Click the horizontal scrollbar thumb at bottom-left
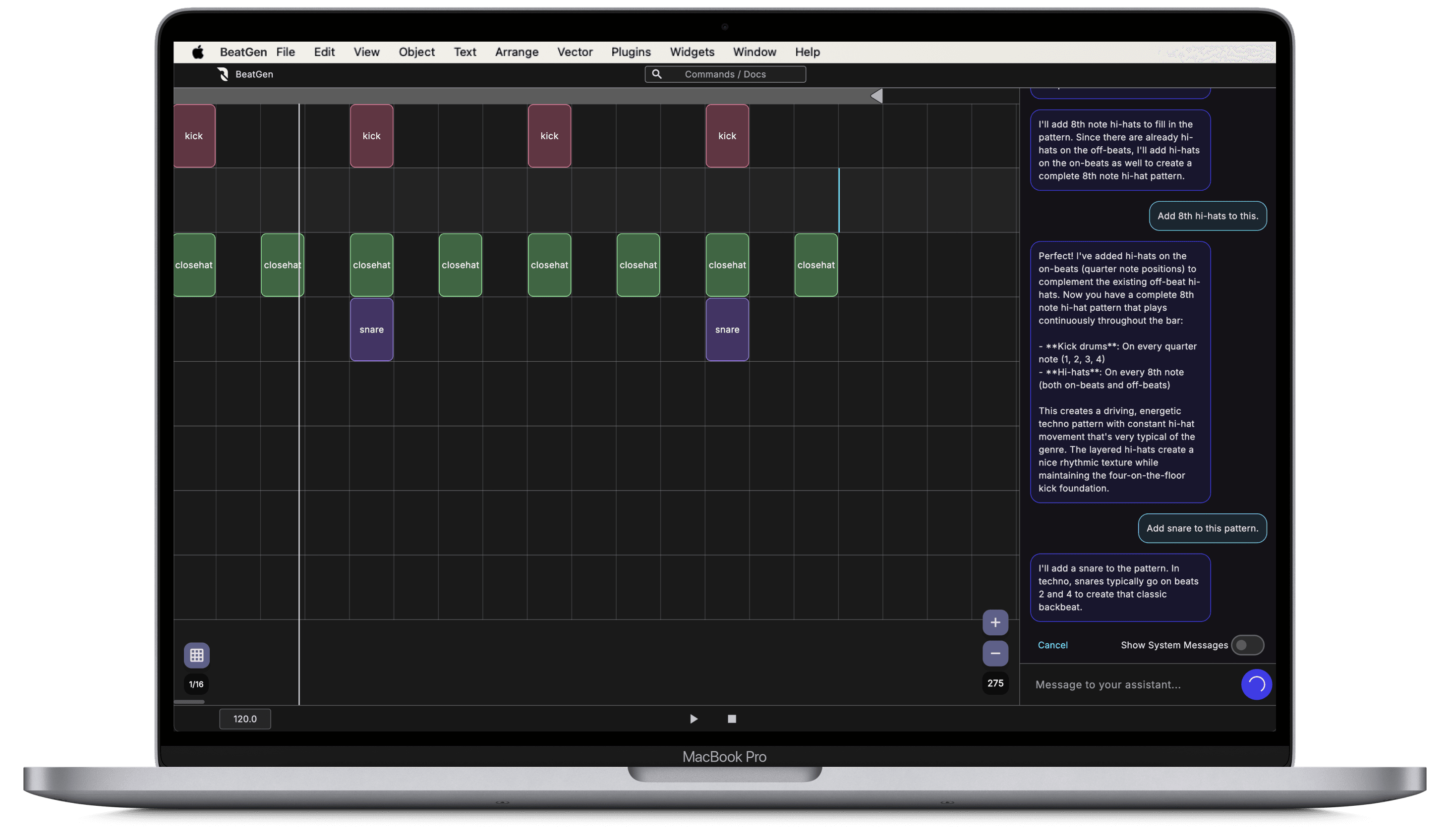Screen dimensions: 1450x840 (x=189, y=701)
